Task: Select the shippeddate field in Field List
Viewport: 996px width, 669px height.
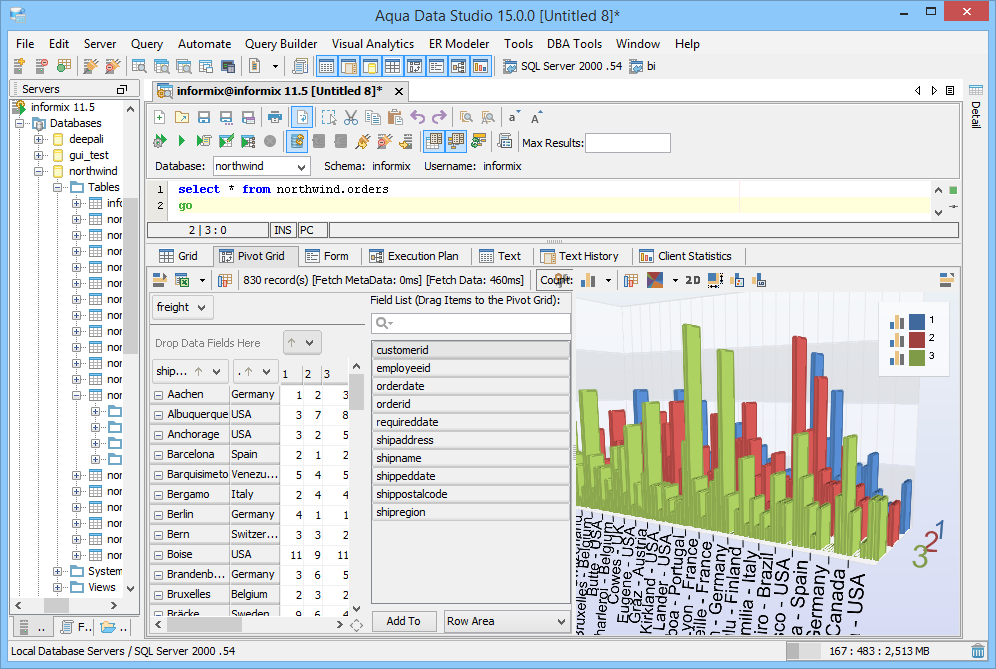Action: click(x=471, y=476)
